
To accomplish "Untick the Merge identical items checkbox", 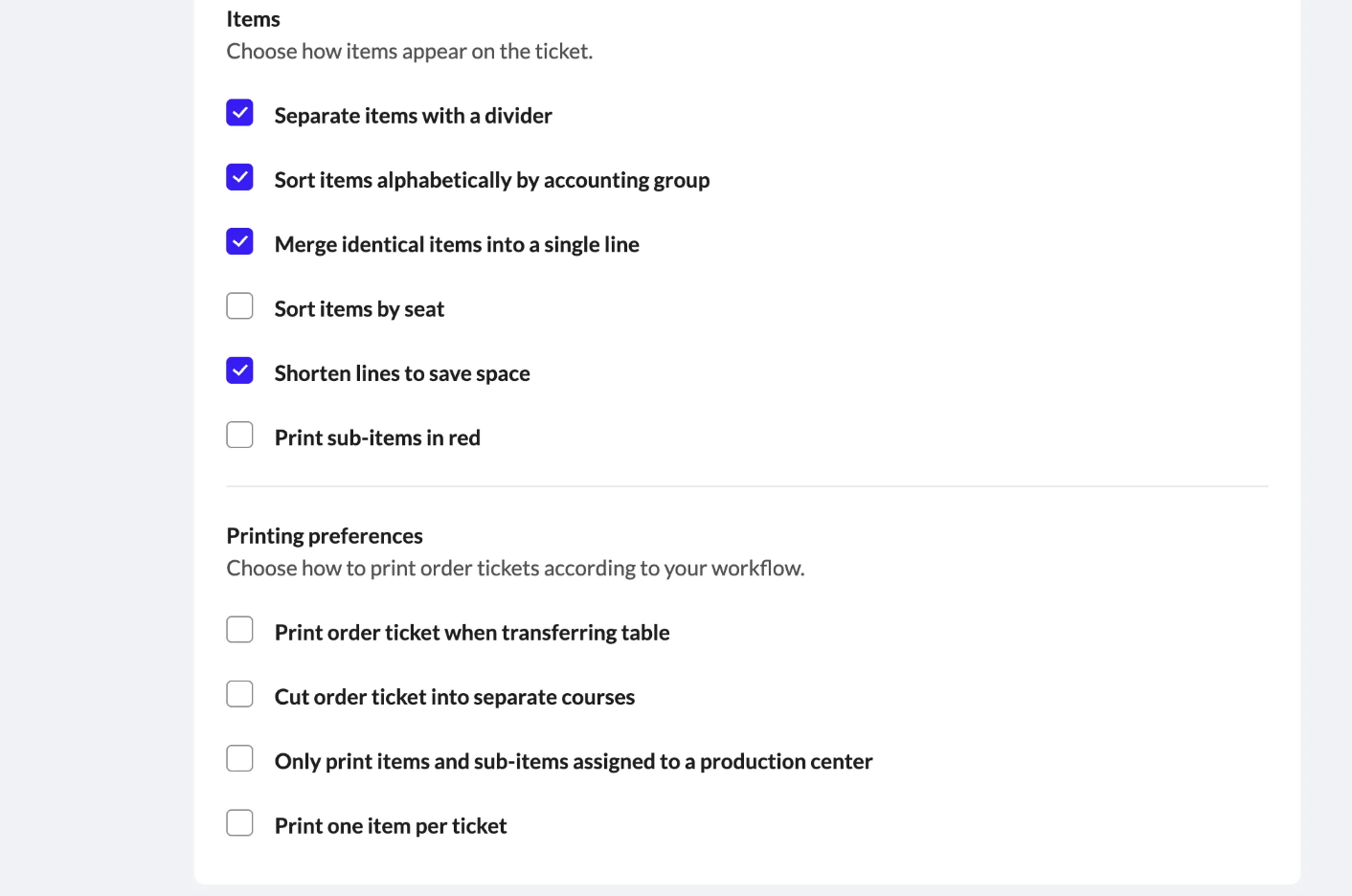I will point(239,241).
